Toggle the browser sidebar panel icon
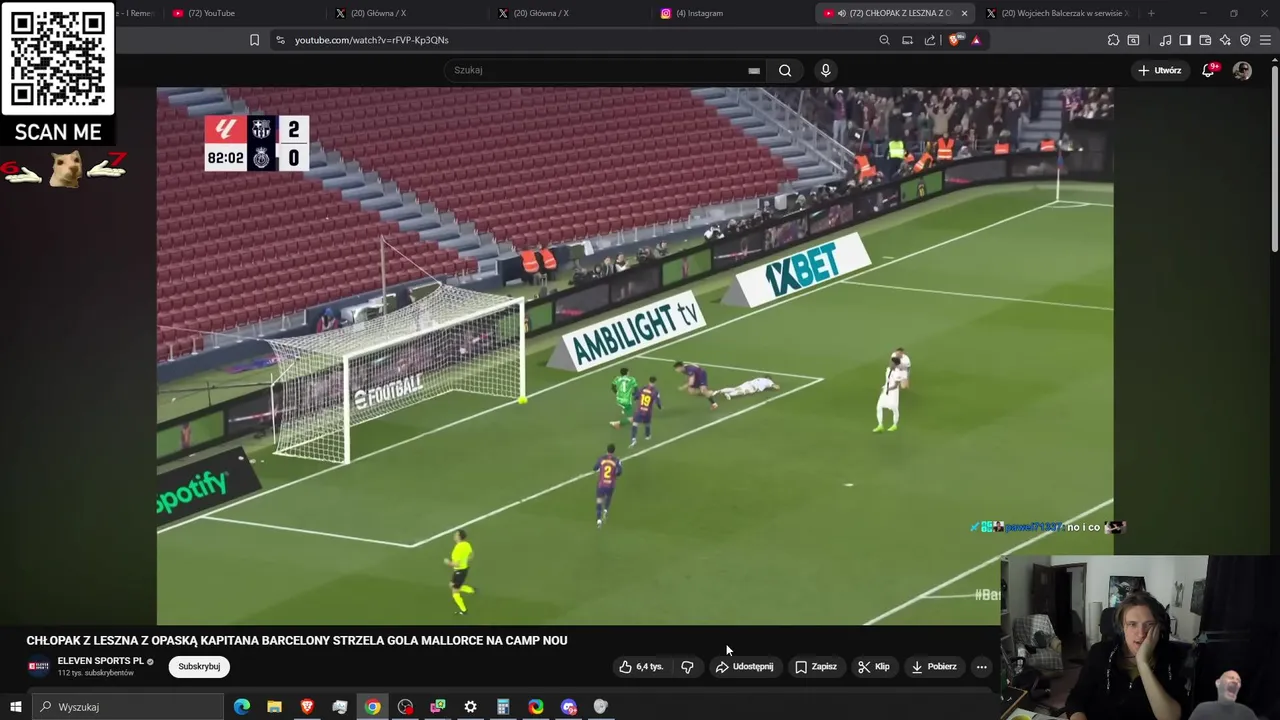The image size is (1280, 720). pos(1185,40)
